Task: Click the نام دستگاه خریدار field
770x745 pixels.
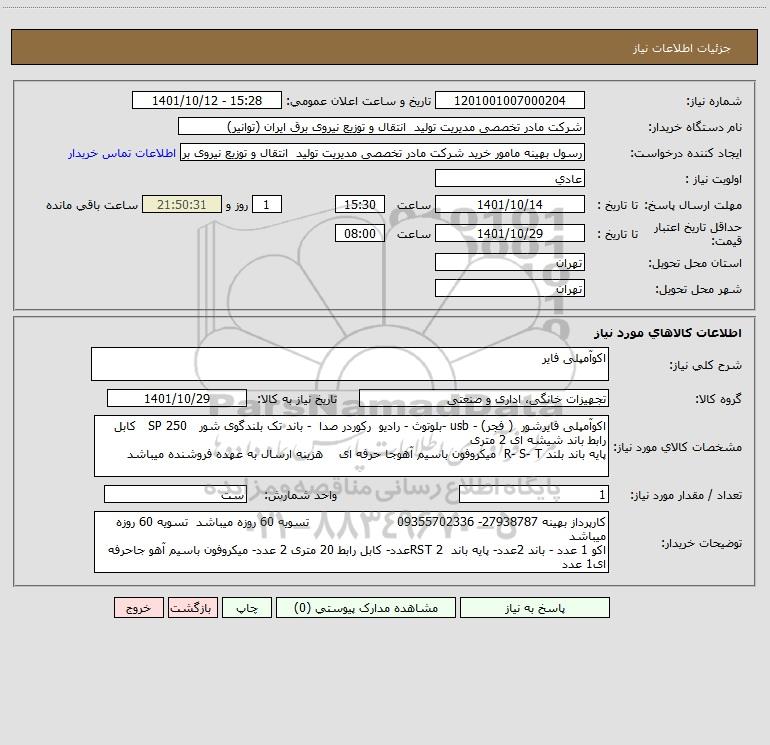Action: (381, 126)
